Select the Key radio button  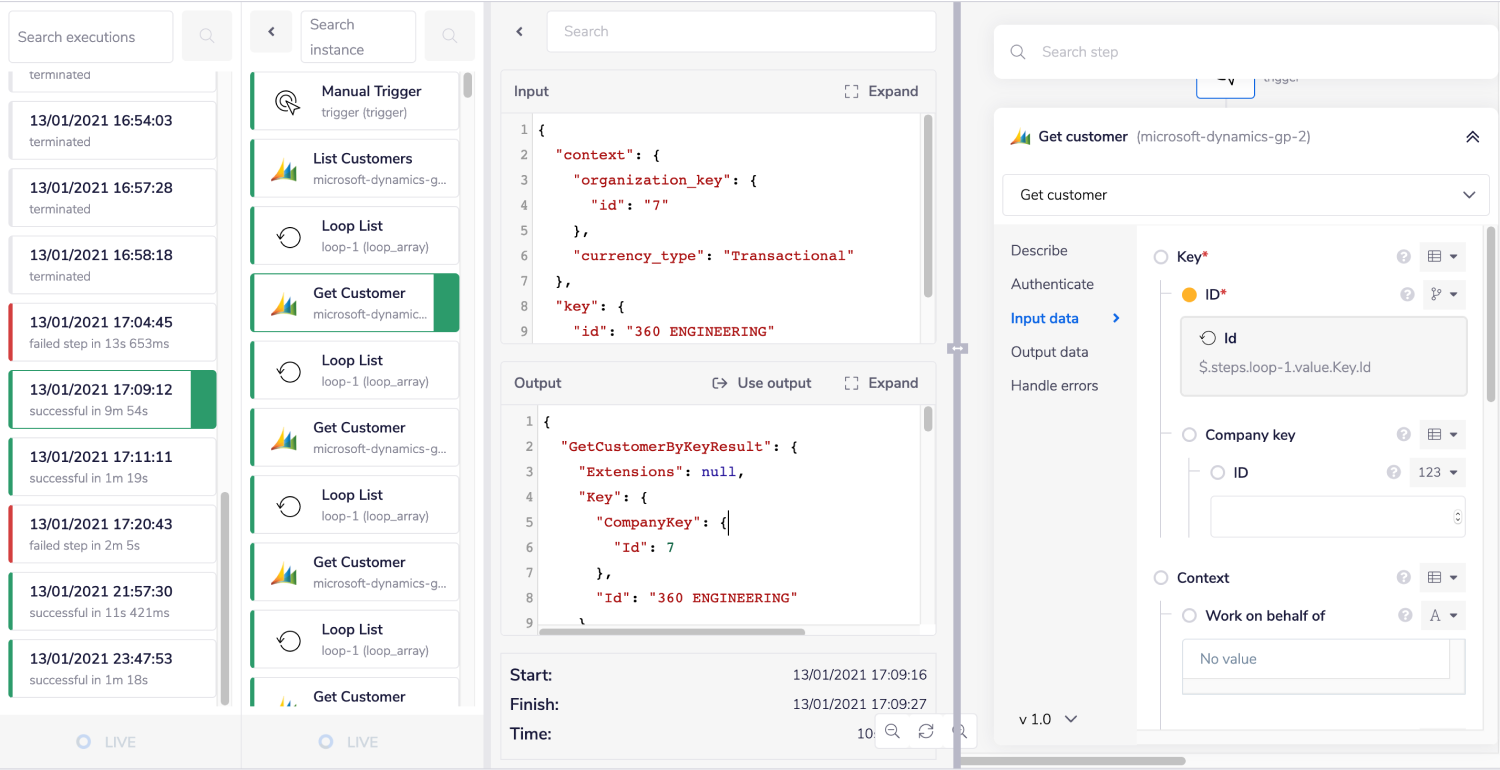click(1161, 257)
